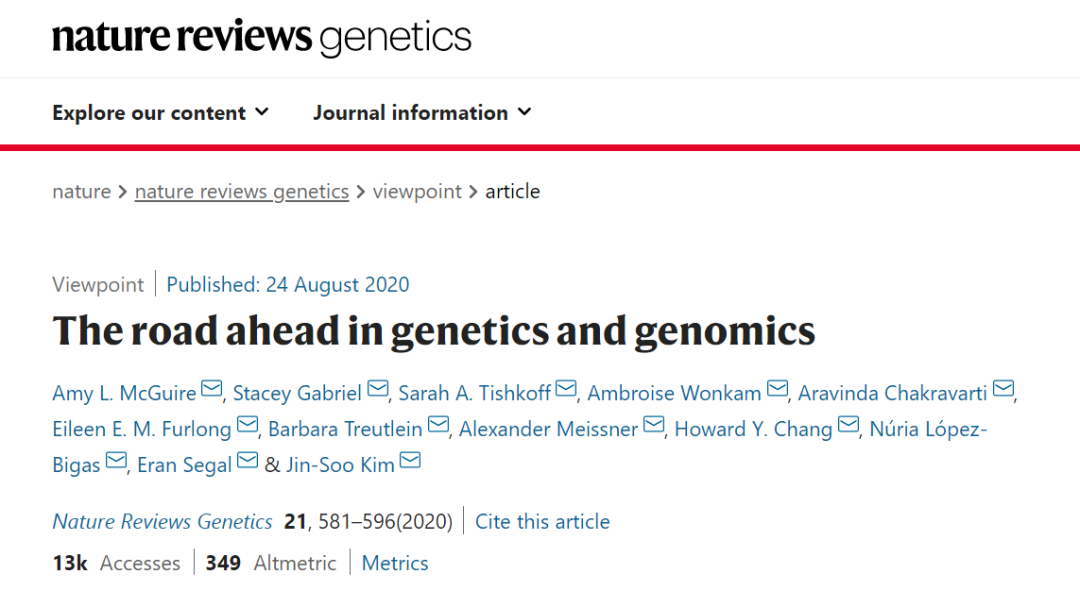
Task: Click the envelope icon next to Howard Y. Chang
Action: point(848,426)
